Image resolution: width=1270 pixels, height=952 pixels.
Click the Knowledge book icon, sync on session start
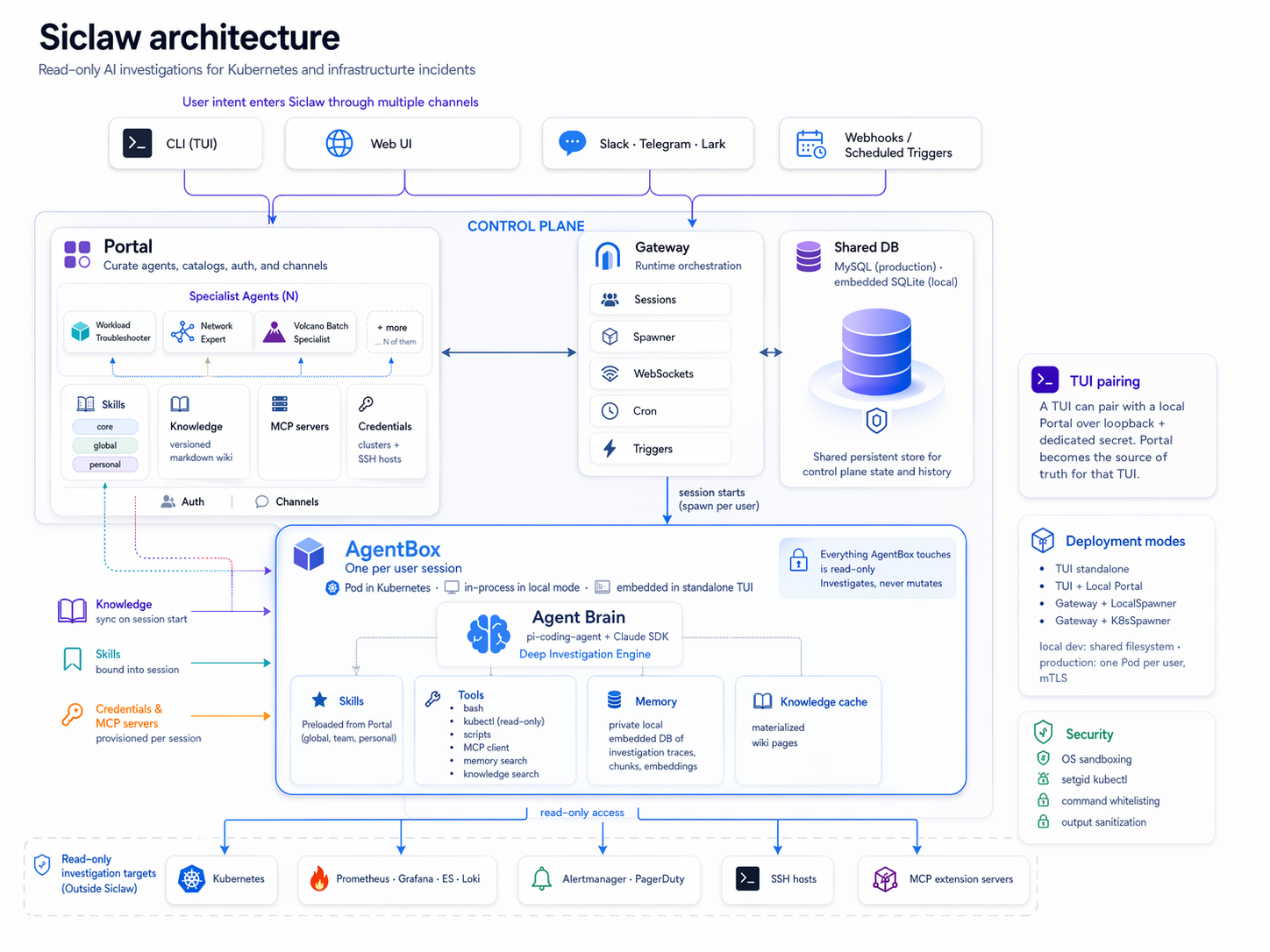pyautogui.click(x=72, y=610)
